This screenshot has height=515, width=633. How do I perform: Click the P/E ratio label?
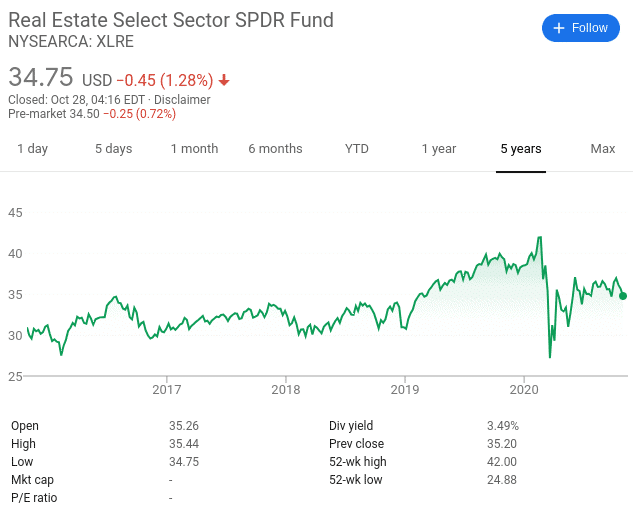point(34,498)
